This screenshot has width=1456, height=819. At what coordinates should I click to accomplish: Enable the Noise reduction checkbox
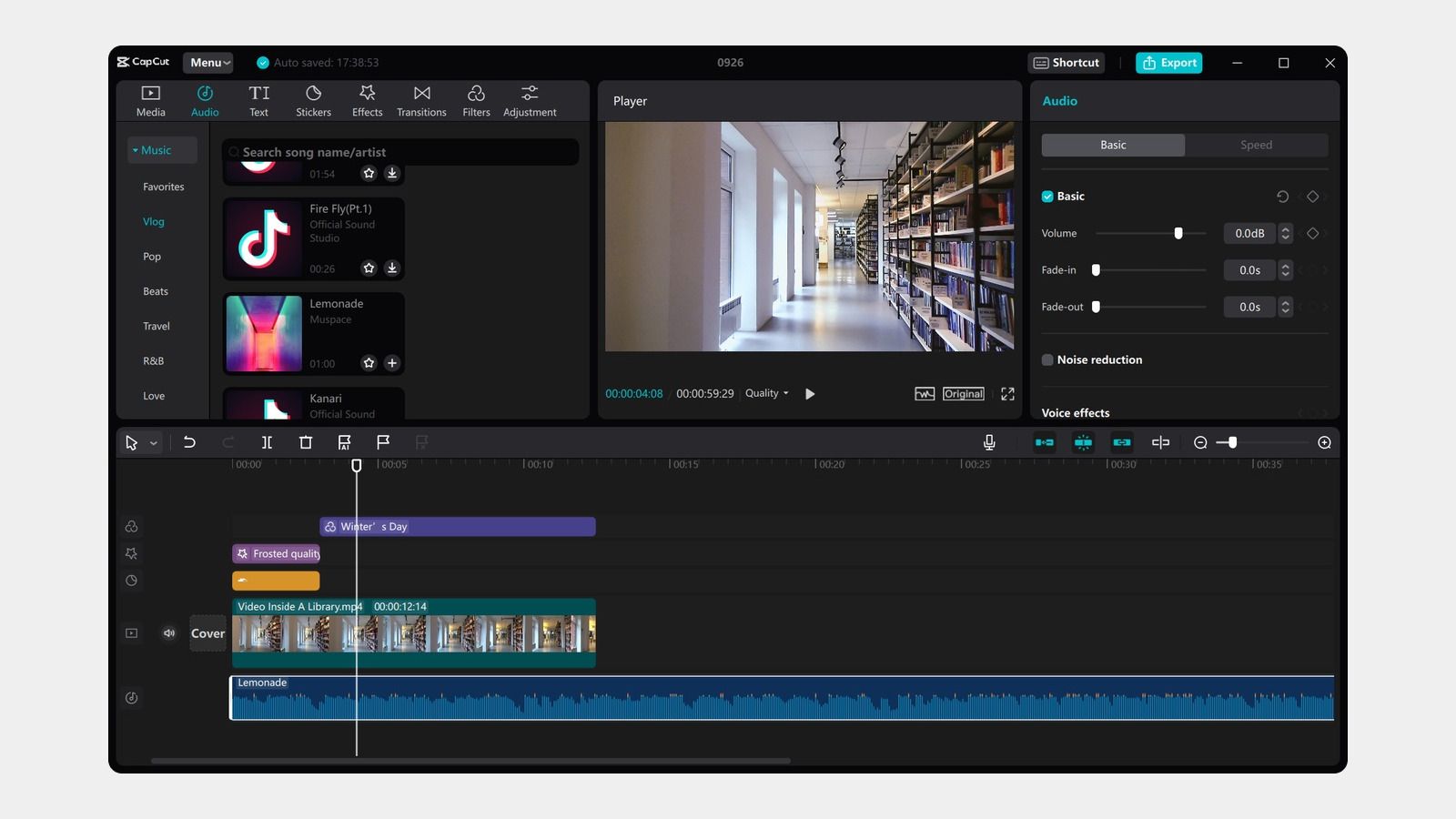click(1047, 360)
